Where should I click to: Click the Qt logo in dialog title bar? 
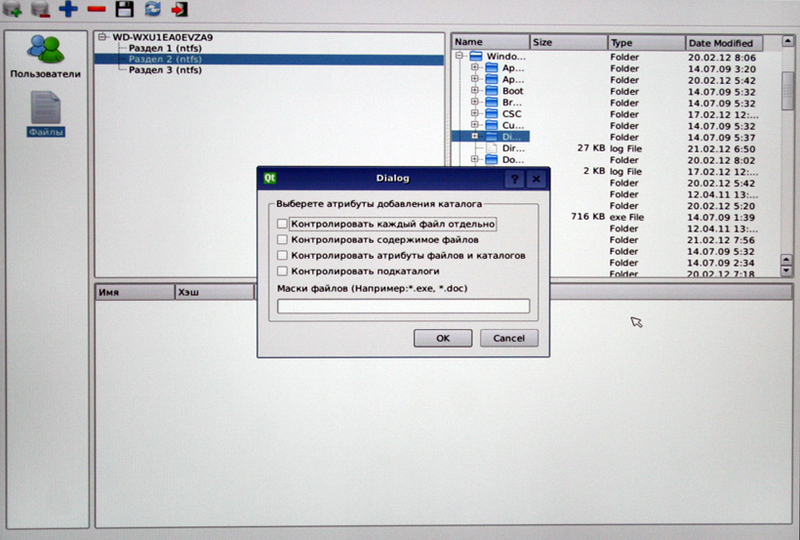pos(269,178)
